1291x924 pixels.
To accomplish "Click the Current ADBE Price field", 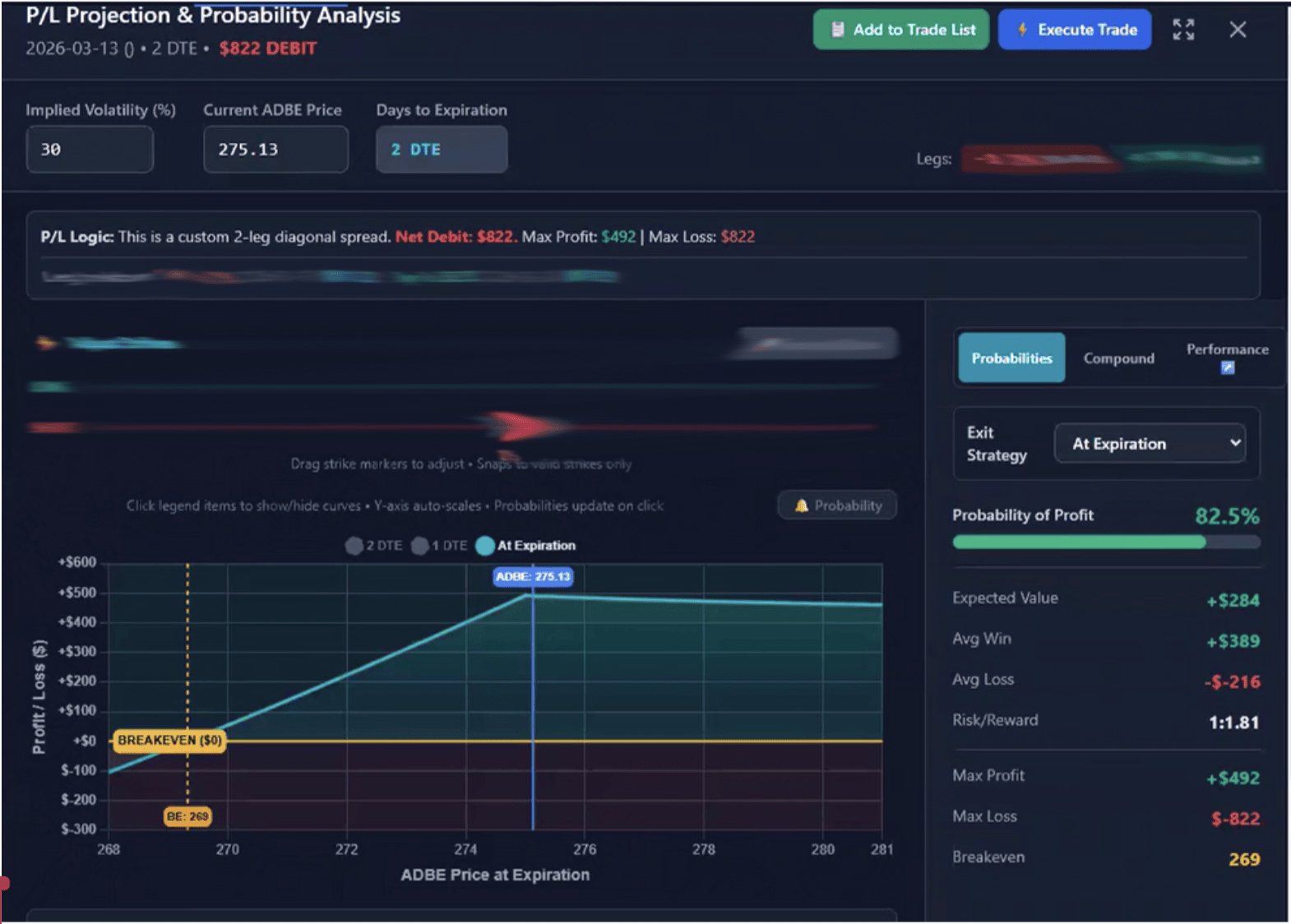I will tap(275, 150).
